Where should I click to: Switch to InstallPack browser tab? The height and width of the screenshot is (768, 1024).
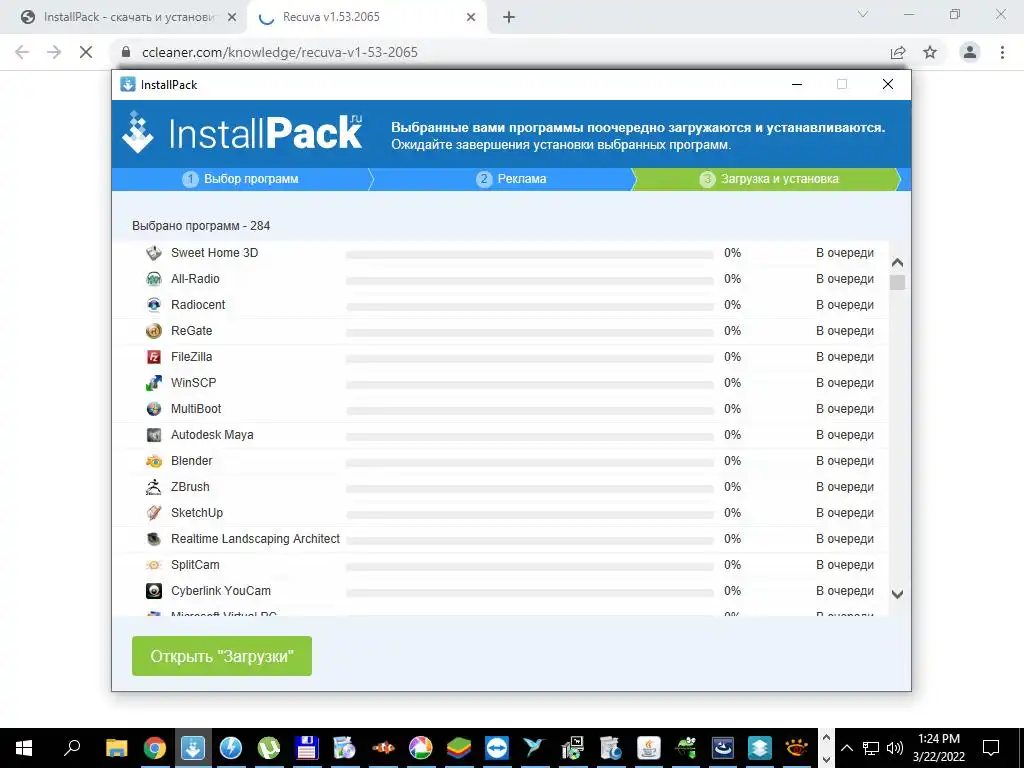tap(124, 17)
